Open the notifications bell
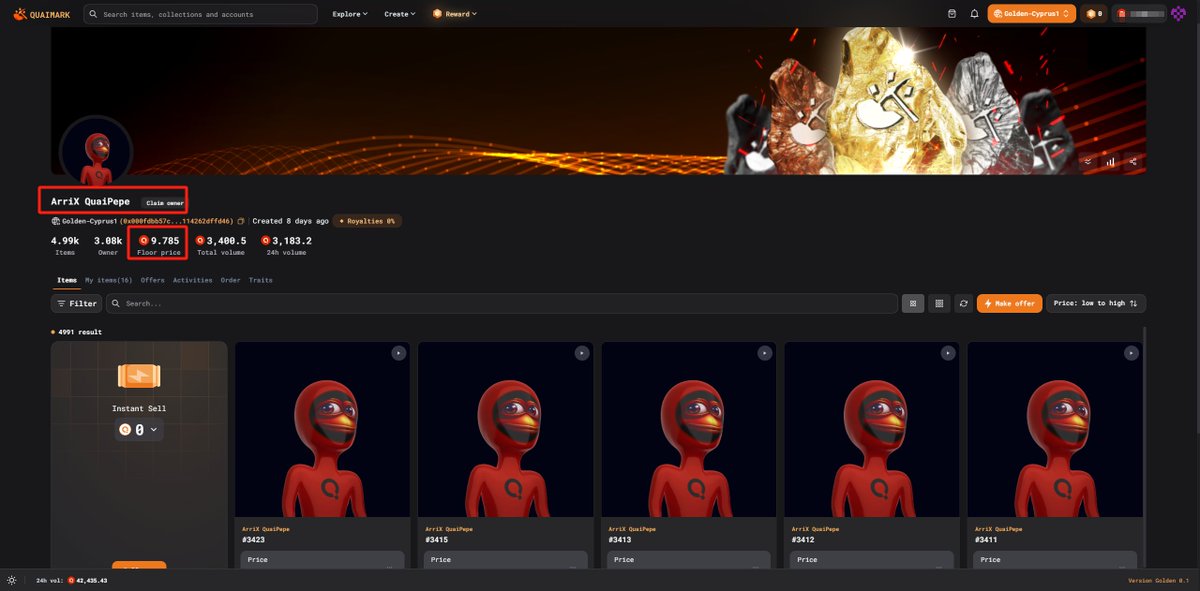1200x591 pixels. pos(974,14)
